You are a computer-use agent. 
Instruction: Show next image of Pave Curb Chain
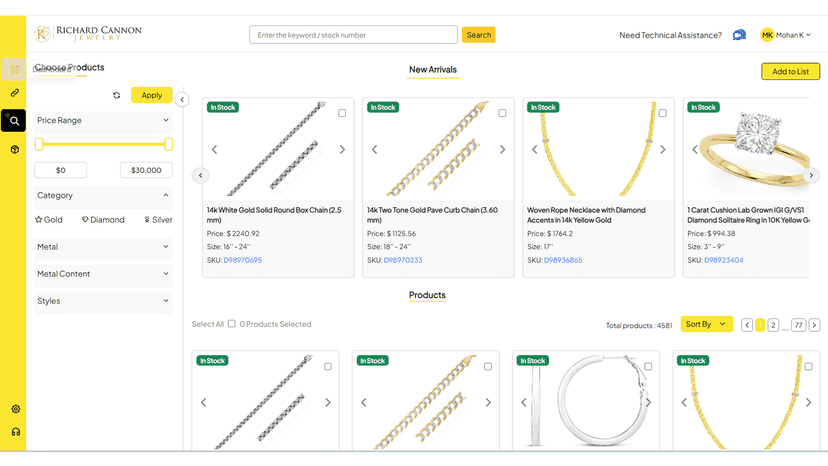pos(502,150)
